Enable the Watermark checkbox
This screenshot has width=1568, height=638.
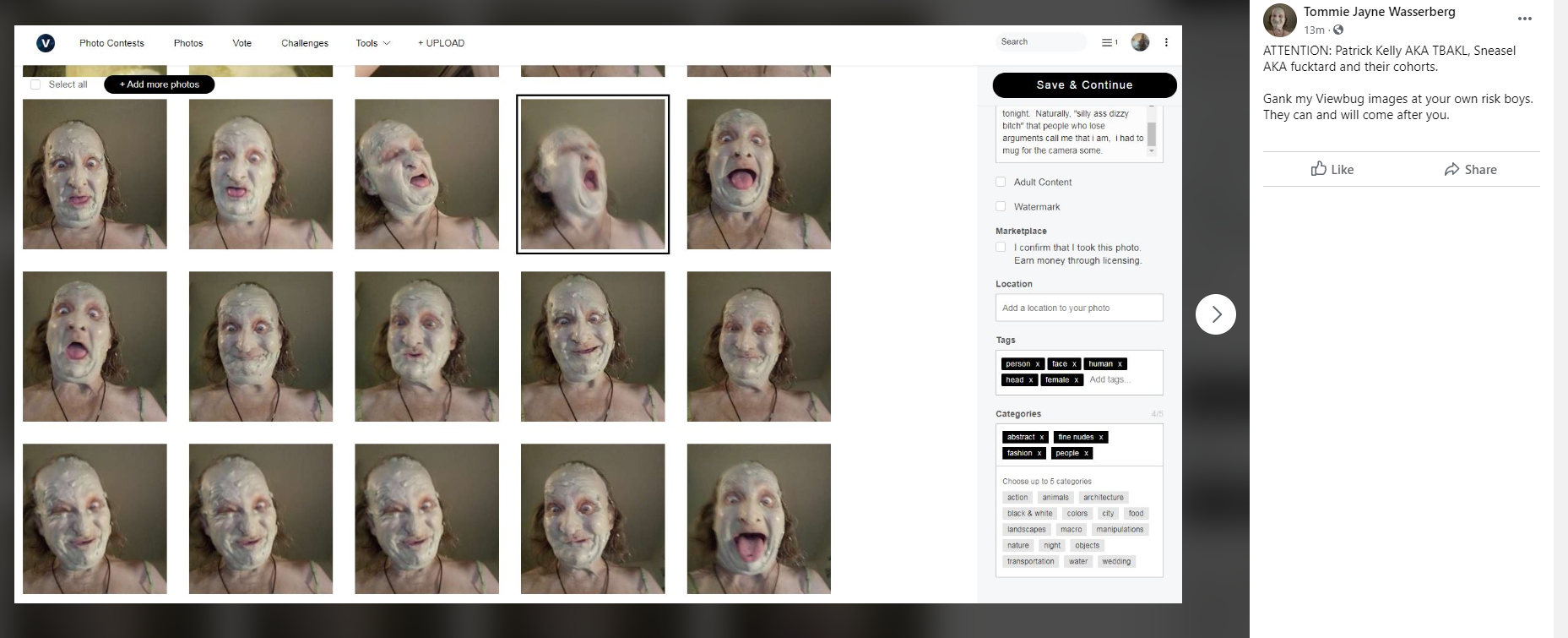coord(1001,206)
